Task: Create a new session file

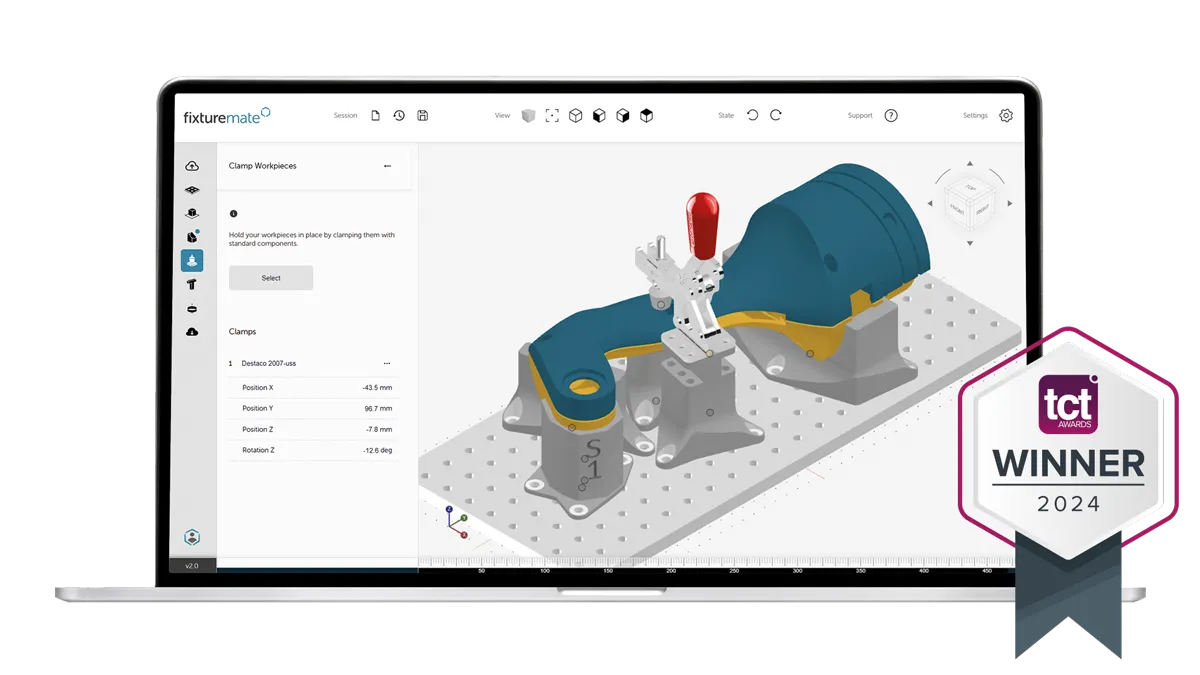Action: coord(375,116)
